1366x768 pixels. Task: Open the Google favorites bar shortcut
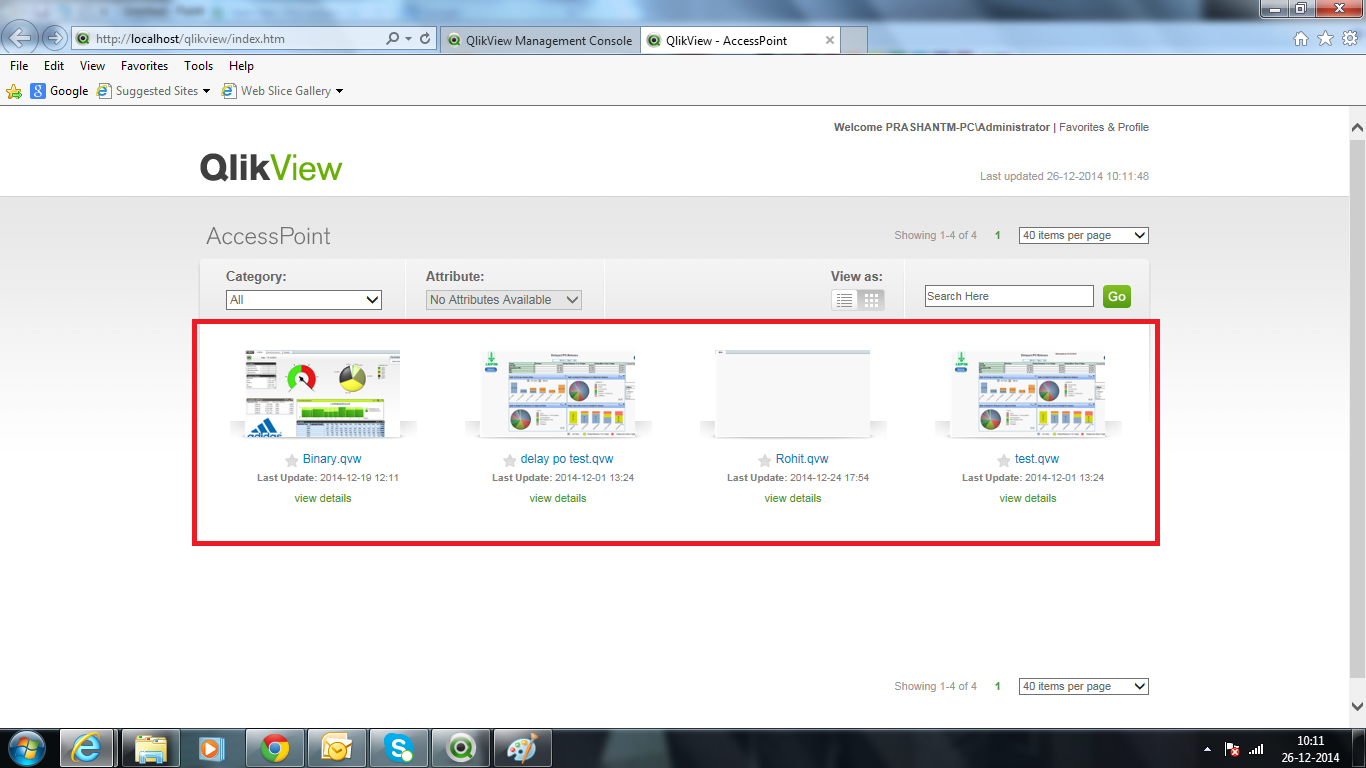click(60, 91)
